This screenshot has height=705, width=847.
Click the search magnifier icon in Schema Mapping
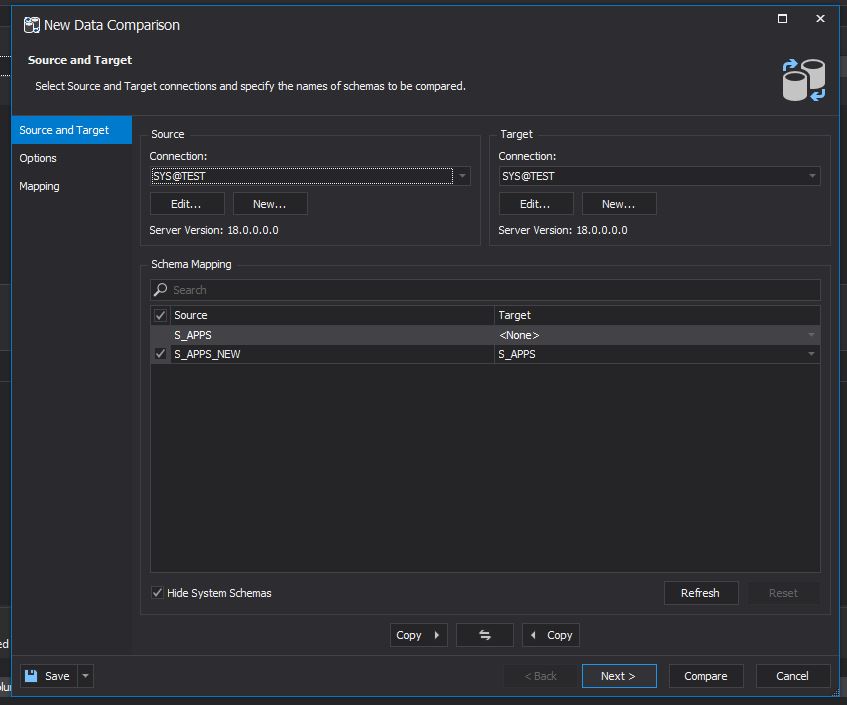coord(161,290)
